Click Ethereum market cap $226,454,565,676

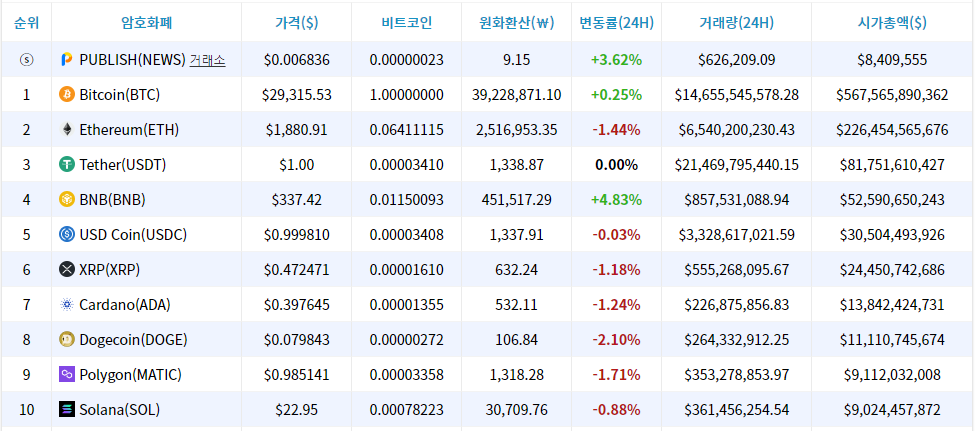pos(892,130)
